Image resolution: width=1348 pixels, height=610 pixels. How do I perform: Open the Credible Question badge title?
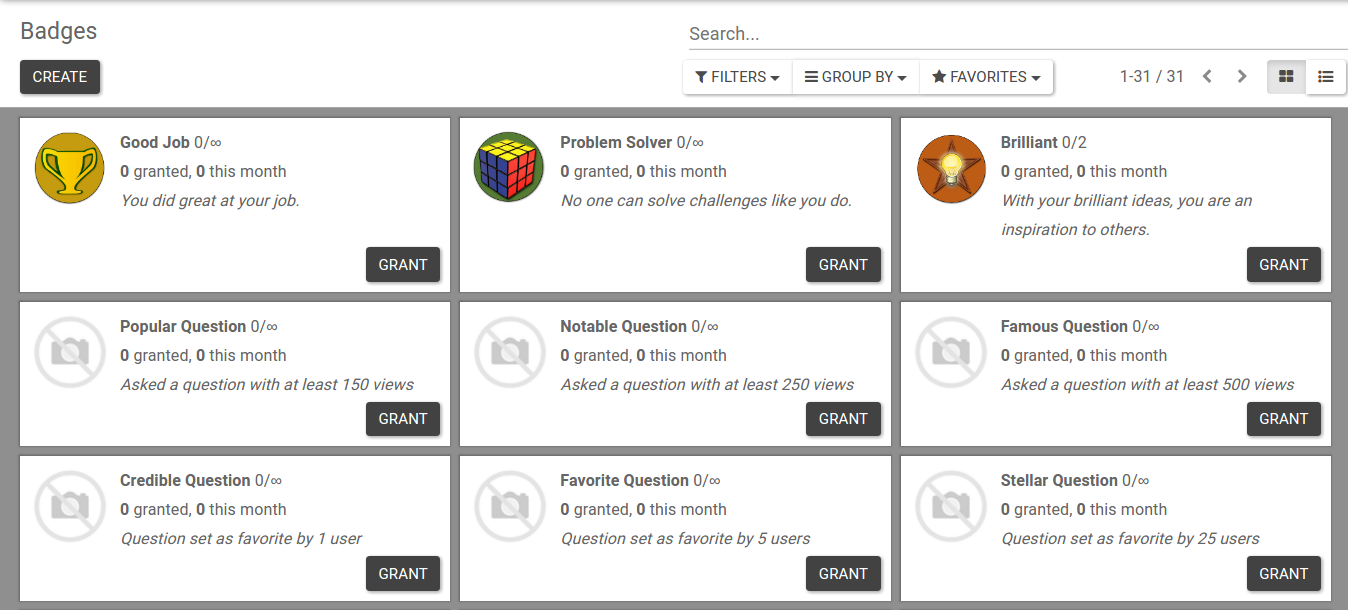click(x=185, y=481)
